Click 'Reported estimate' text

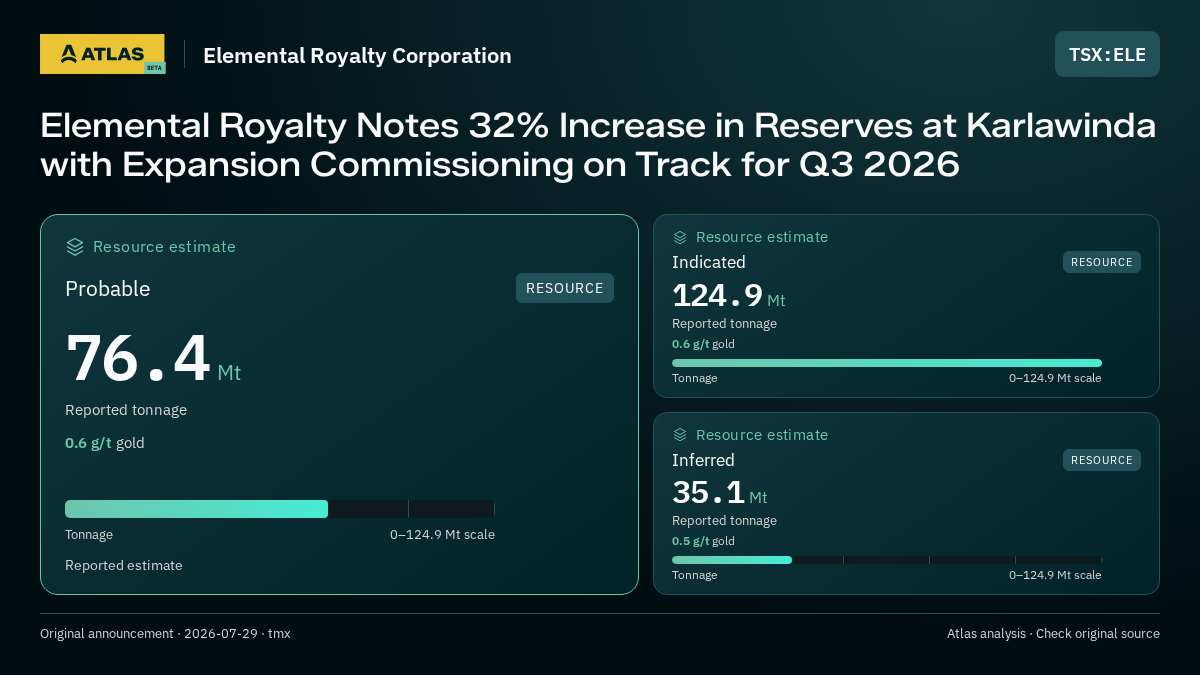[x=124, y=565]
